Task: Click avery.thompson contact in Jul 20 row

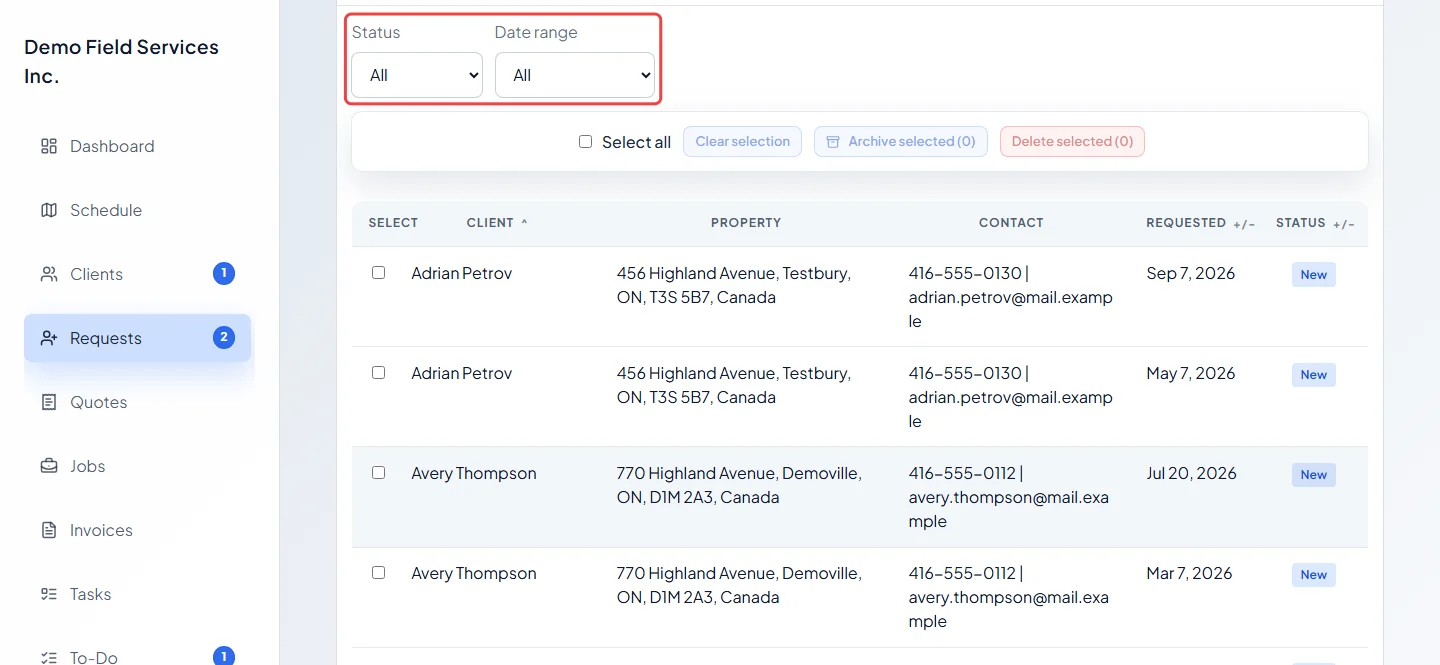Action: click(1008, 497)
